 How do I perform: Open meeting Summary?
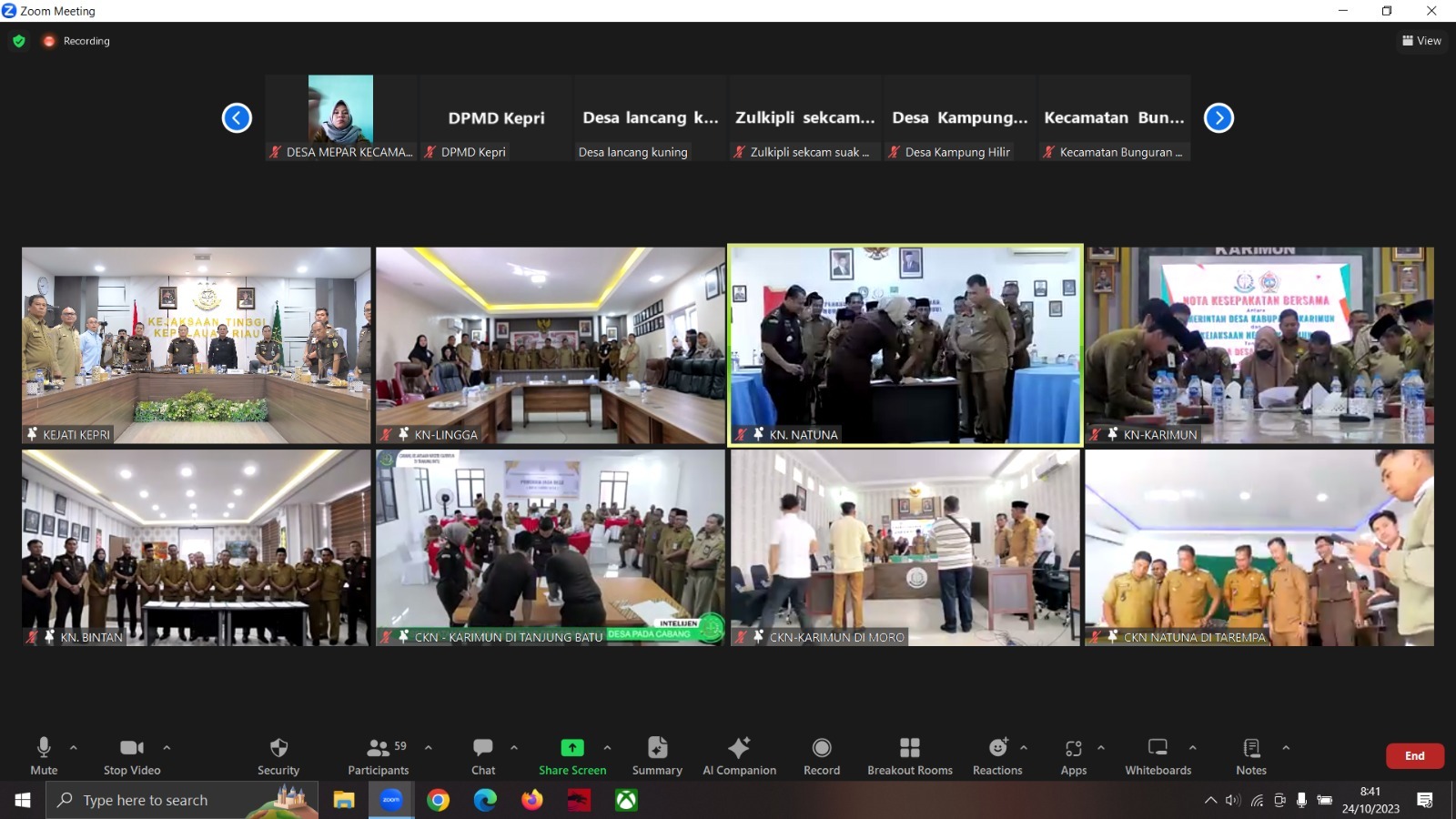657,756
